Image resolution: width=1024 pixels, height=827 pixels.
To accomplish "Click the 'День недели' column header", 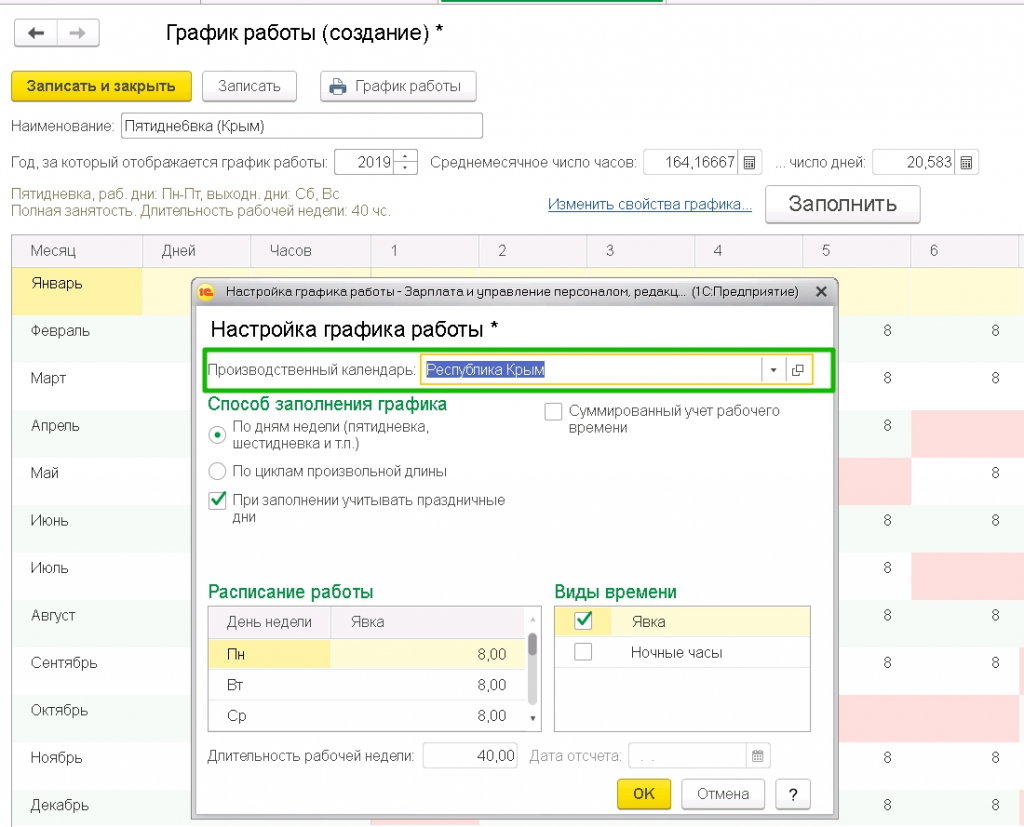I will tap(270, 623).
